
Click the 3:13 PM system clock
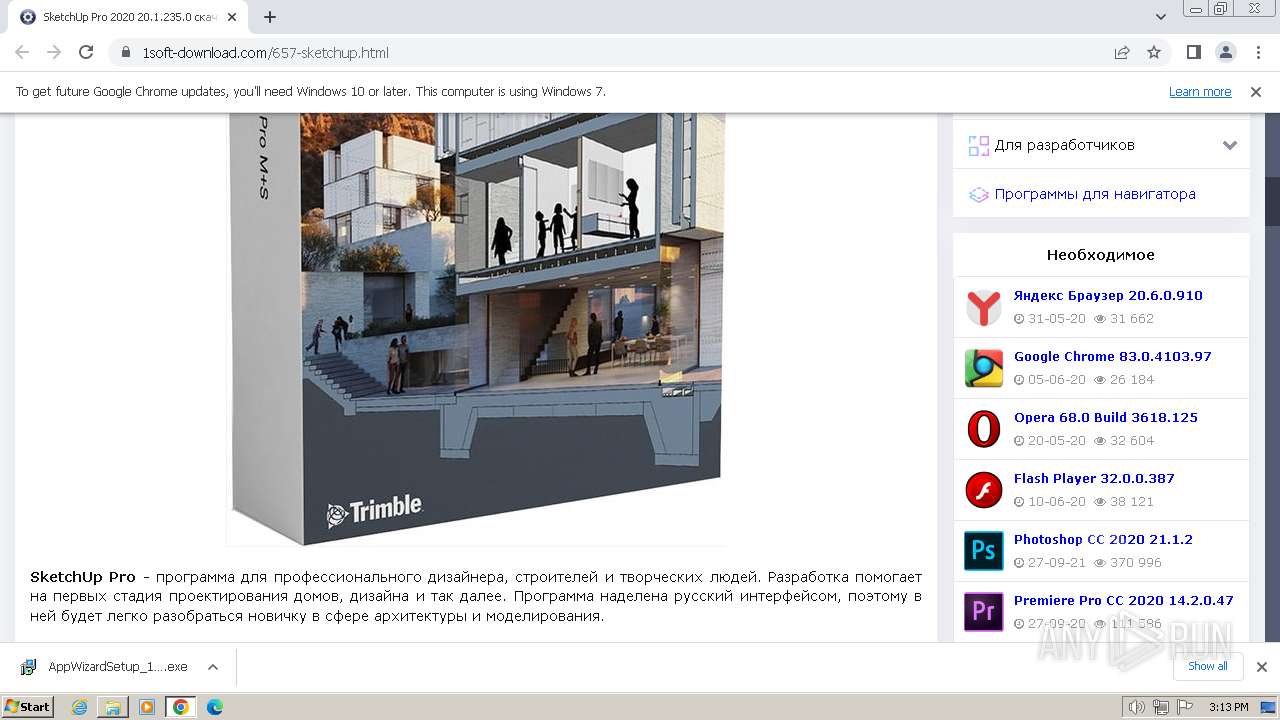pos(1228,707)
